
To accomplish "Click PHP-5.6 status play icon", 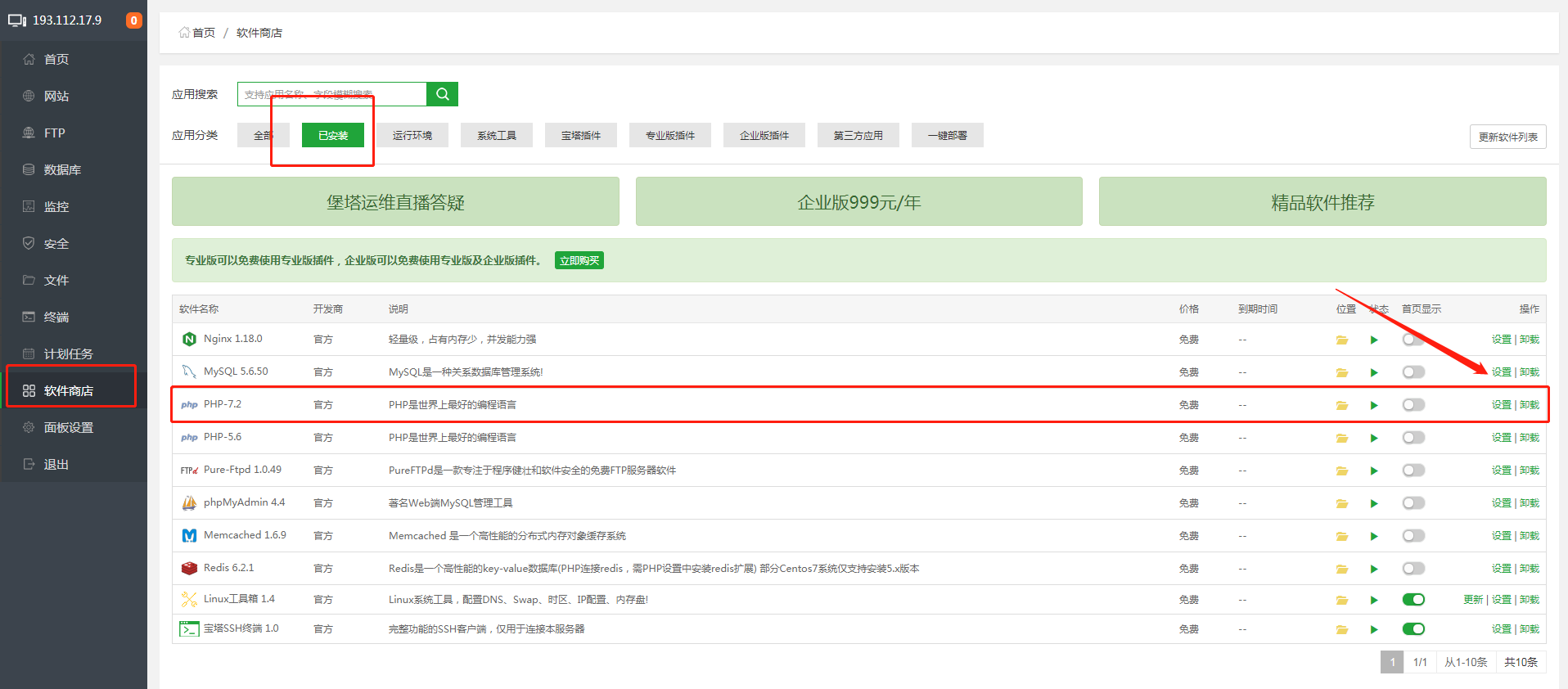I will coord(1374,438).
